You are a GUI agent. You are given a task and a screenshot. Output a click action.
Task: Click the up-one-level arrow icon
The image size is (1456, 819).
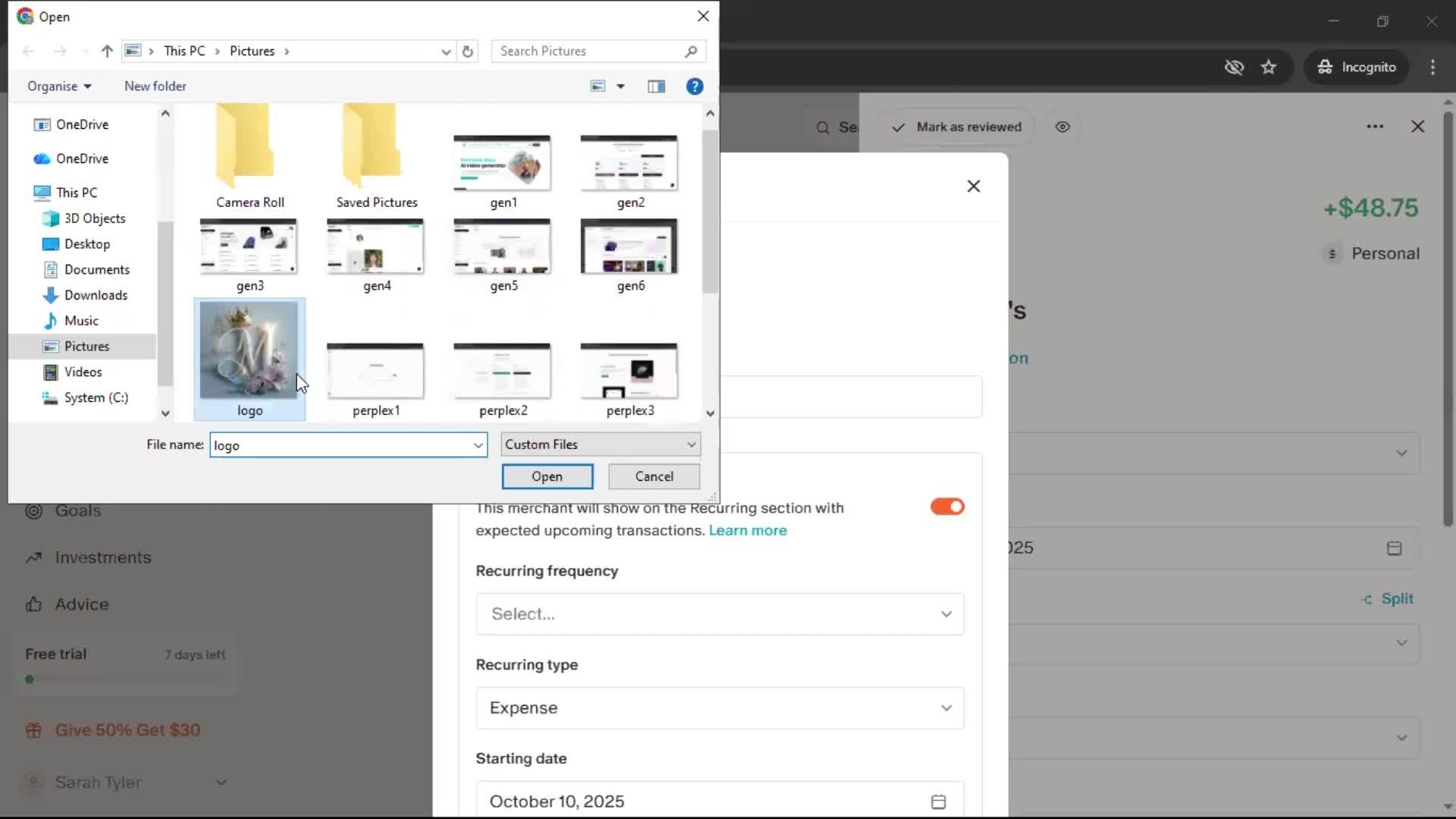click(x=107, y=52)
